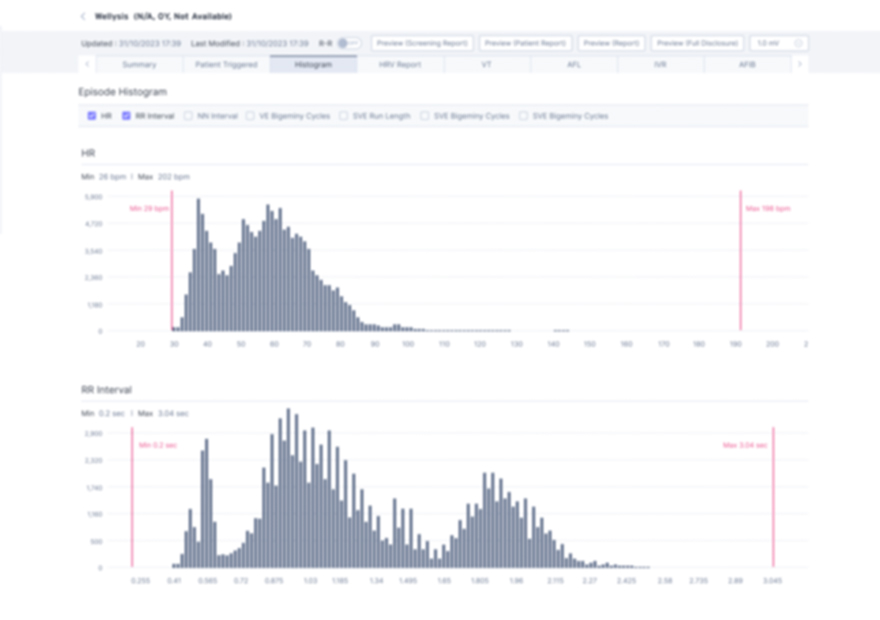Uncheck the RR Interval checkbox
Image resolution: width=880 pixels, height=620 pixels.
(x=126, y=116)
